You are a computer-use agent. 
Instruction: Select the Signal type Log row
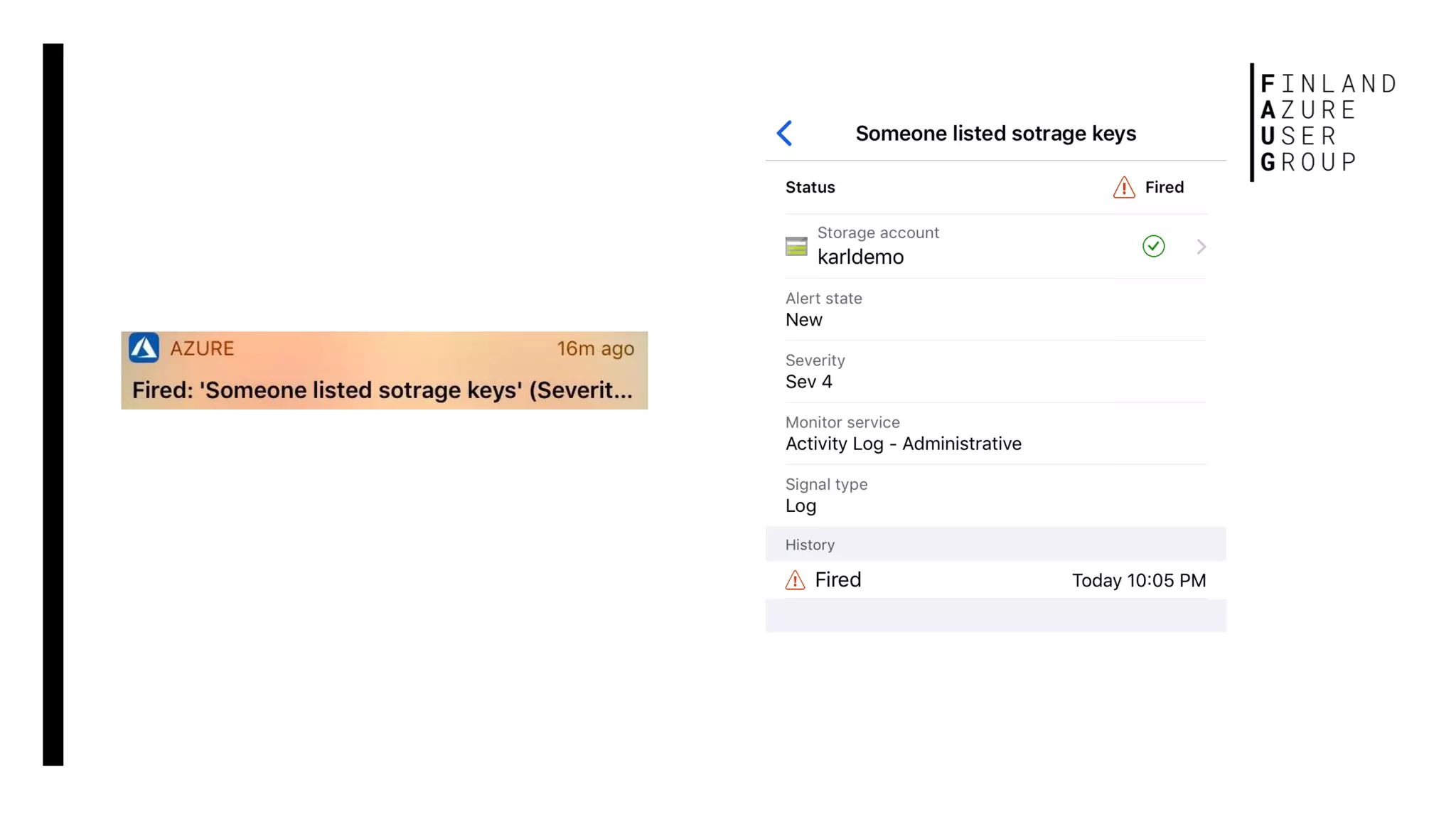coord(995,495)
